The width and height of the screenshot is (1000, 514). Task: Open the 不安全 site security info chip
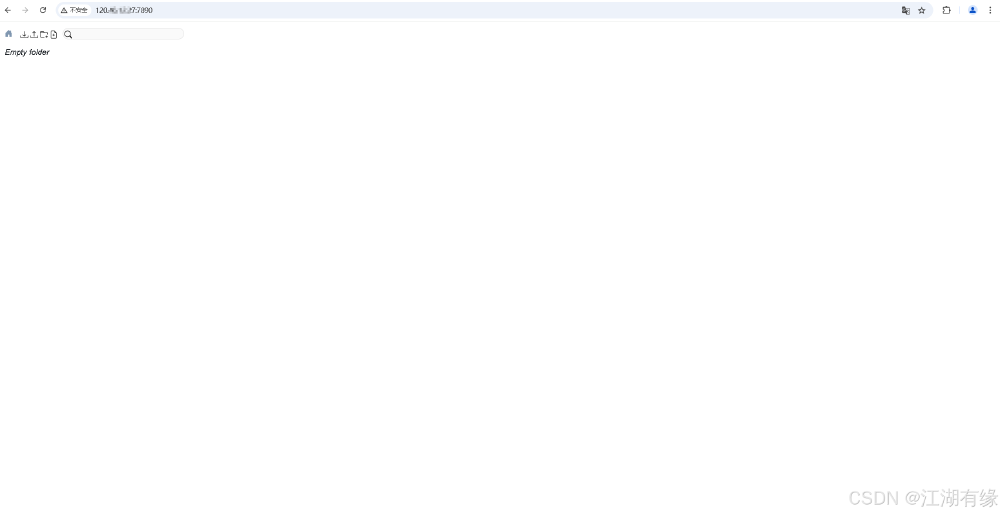coord(74,10)
